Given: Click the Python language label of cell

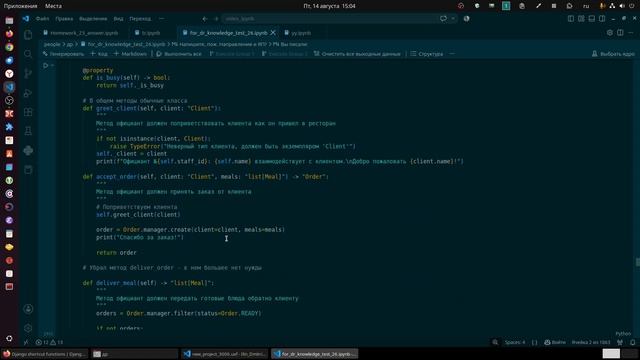Looking at the screenshot, I should point(623,334).
